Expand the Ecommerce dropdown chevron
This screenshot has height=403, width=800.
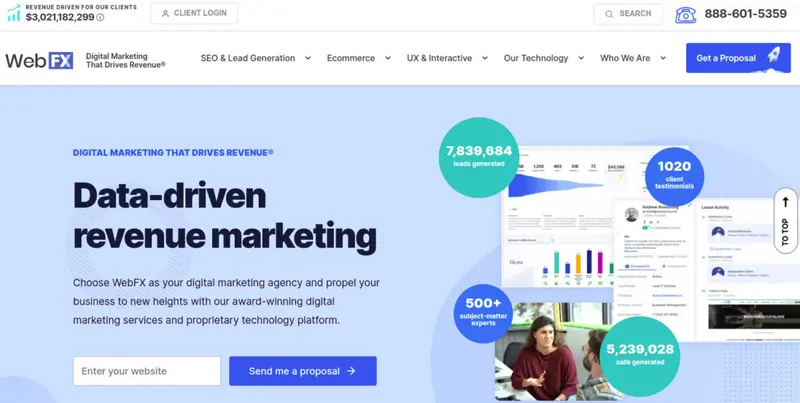point(388,58)
